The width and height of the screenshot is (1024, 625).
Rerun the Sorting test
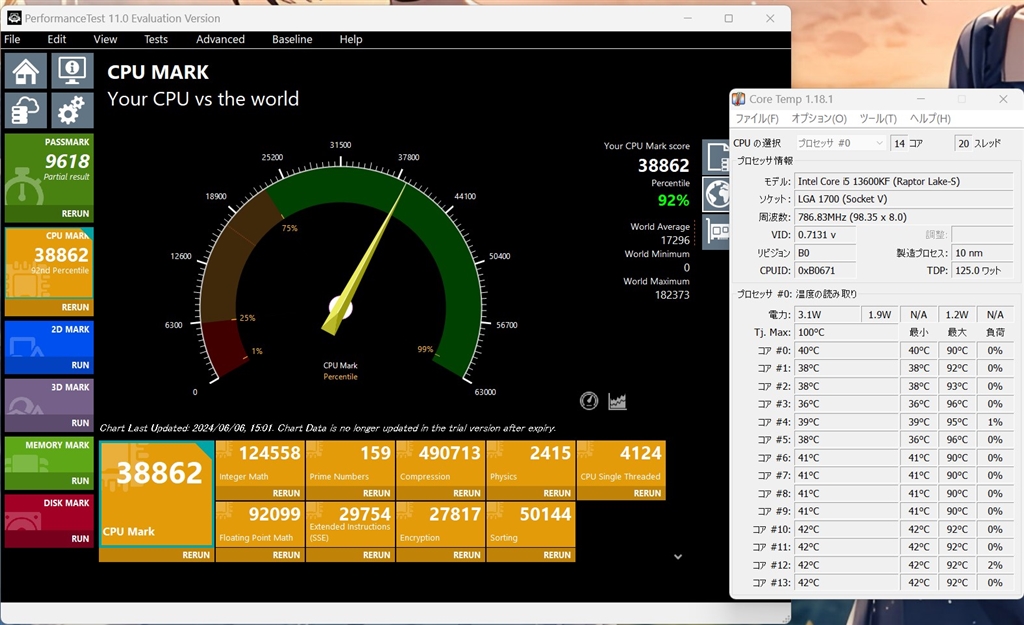(x=556, y=554)
